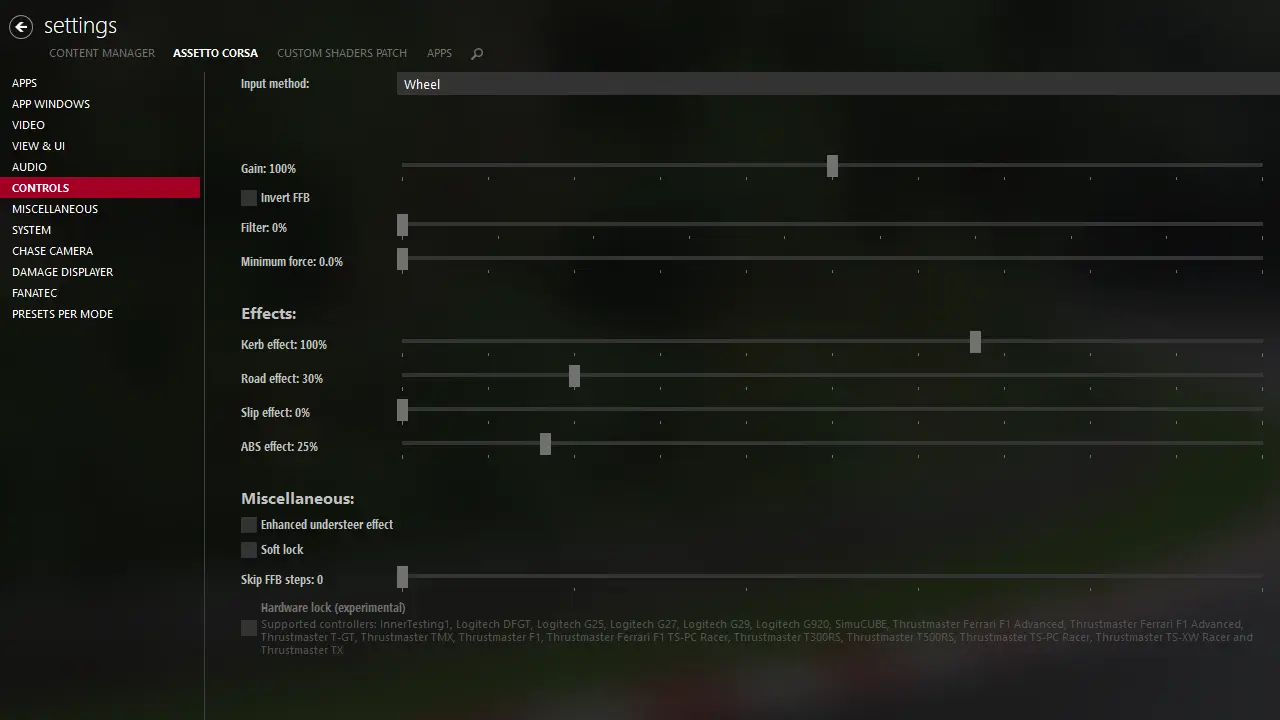Click the back arrow to leave settings

tap(21, 27)
